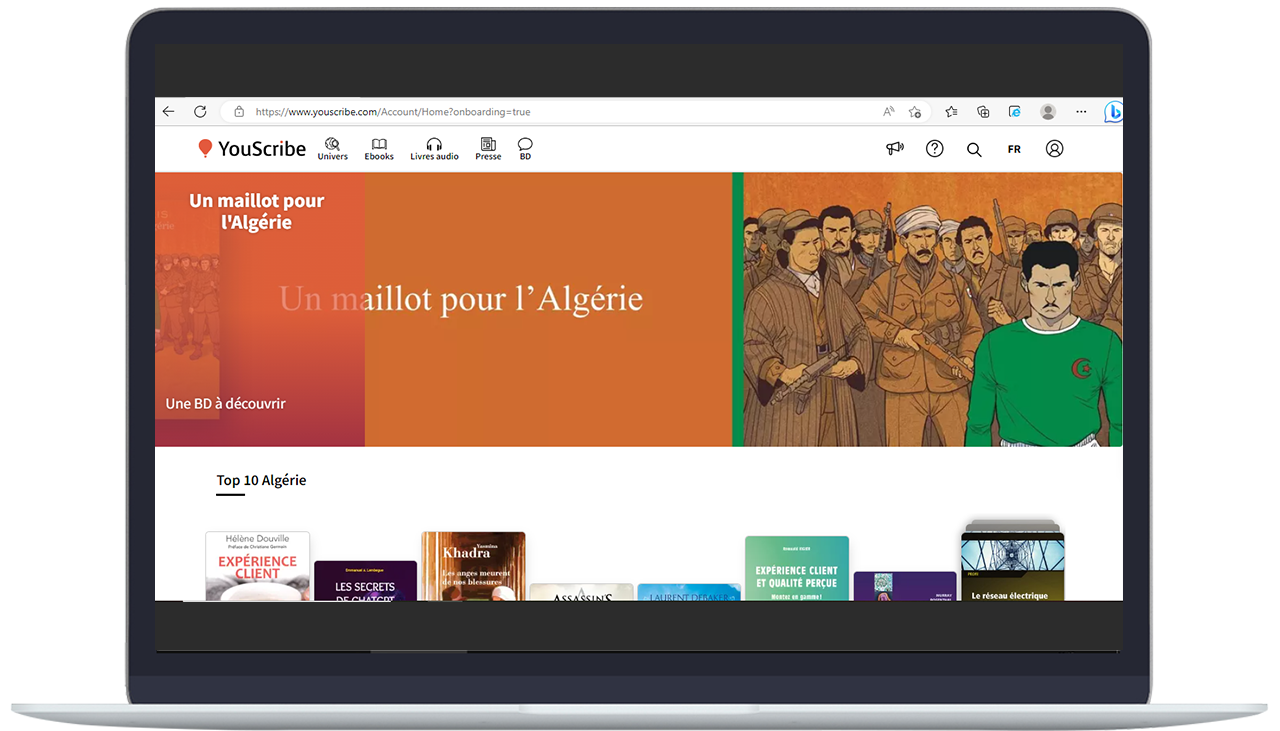The image size is (1280, 731).
Task: Open the Laurent Debaker book cover
Action: tap(689, 592)
